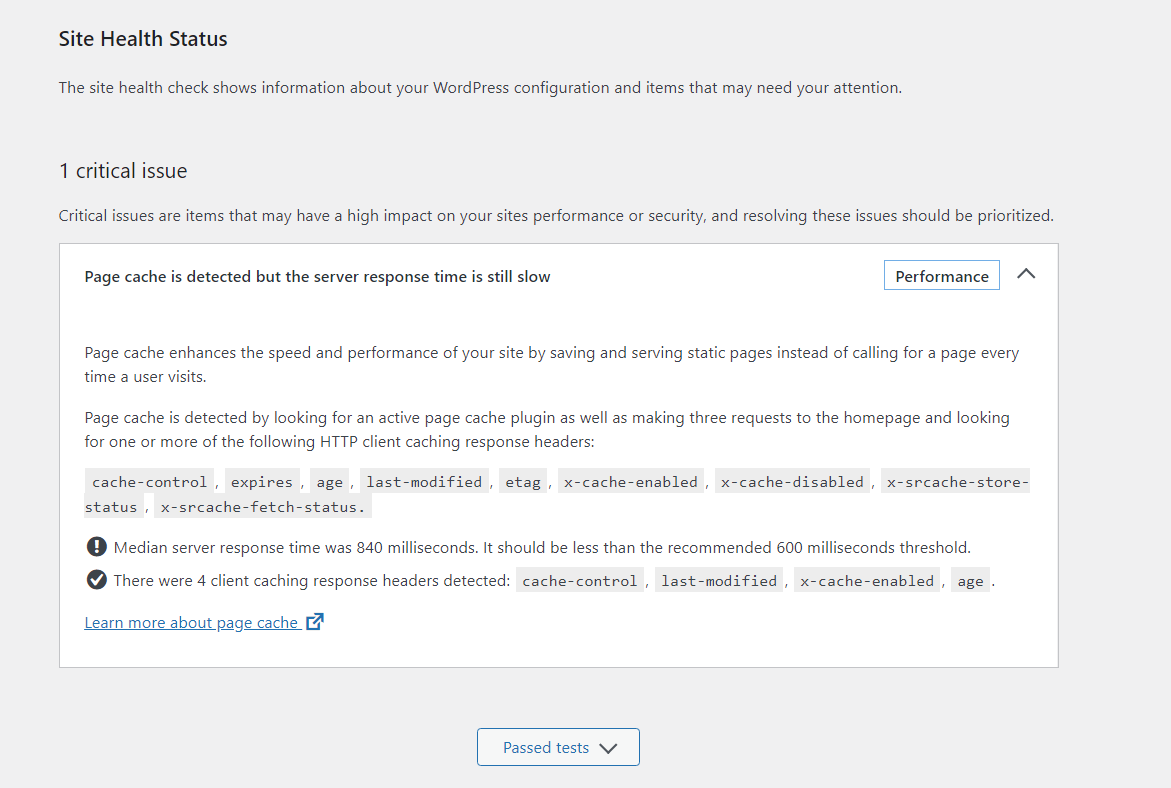1171x788 pixels.
Task: Open Learn more about page cache link
Action: [x=191, y=622]
